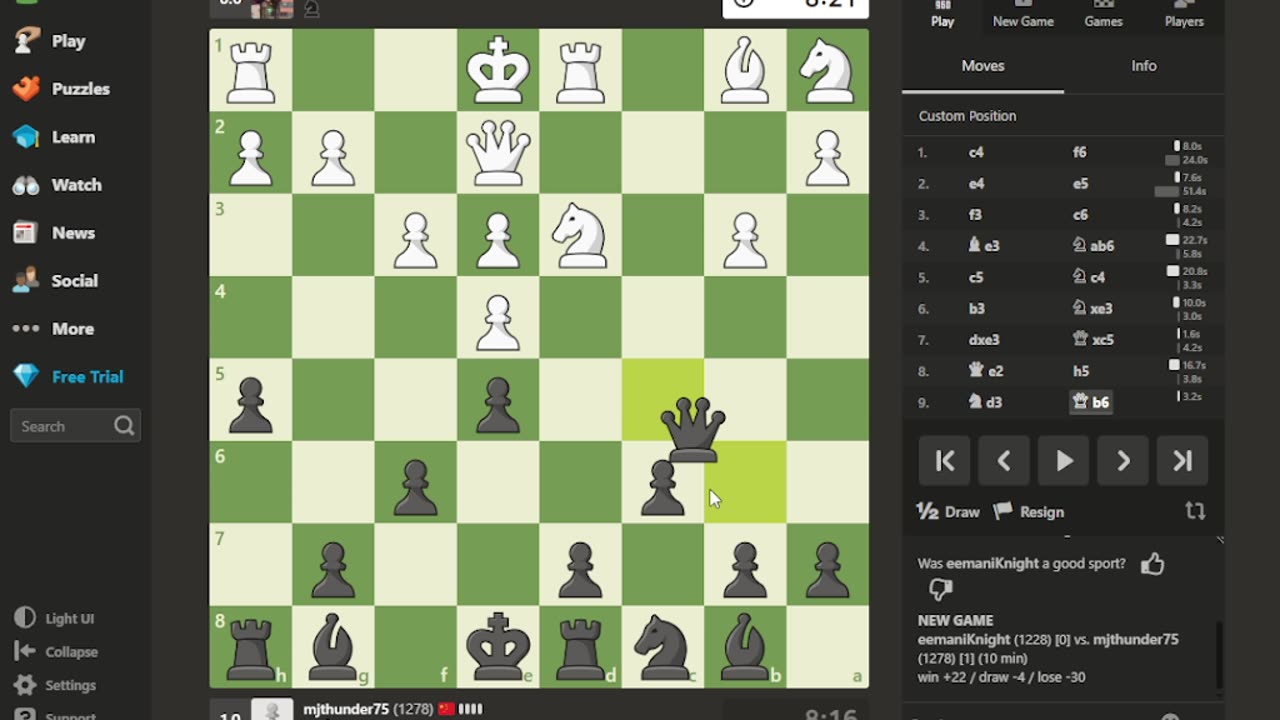Select Black's move e5 in the move list
The image size is (1280, 720).
pos(1080,184)
